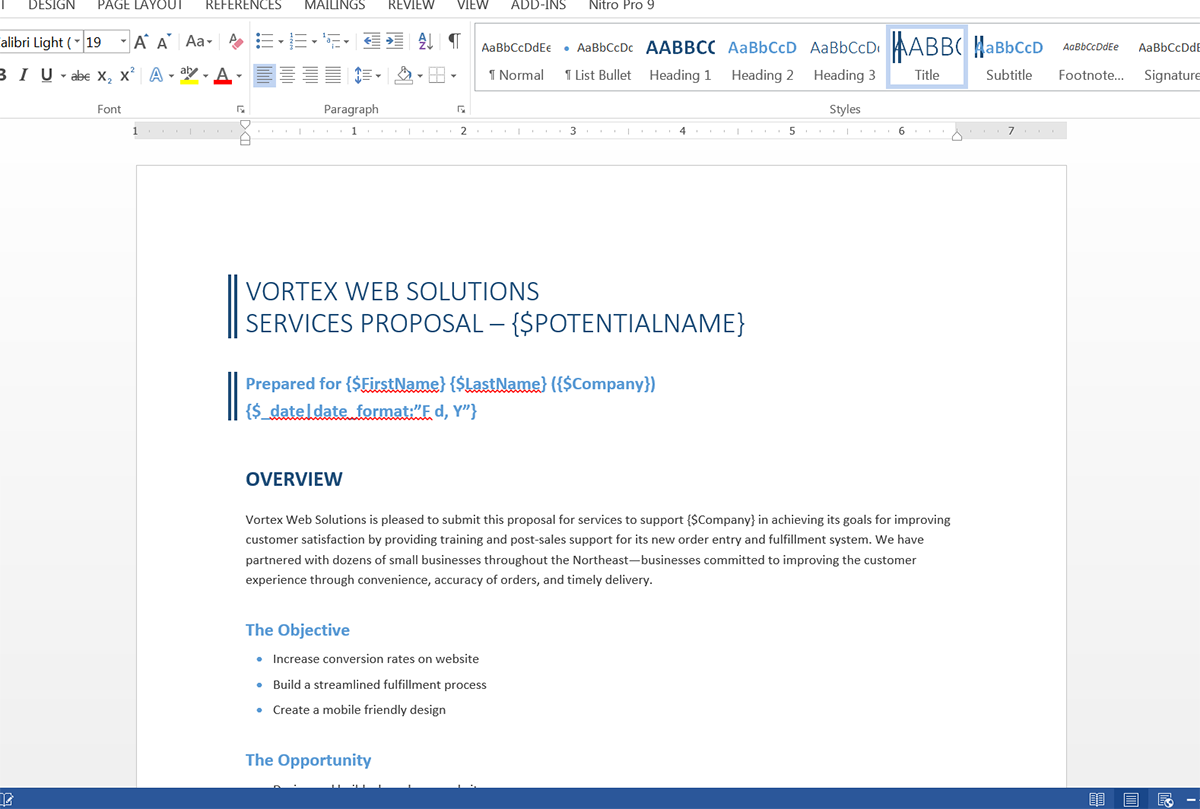Screen dimensions: 1200x809
Task: Open the Design ribbon tab
Action: 51,5
